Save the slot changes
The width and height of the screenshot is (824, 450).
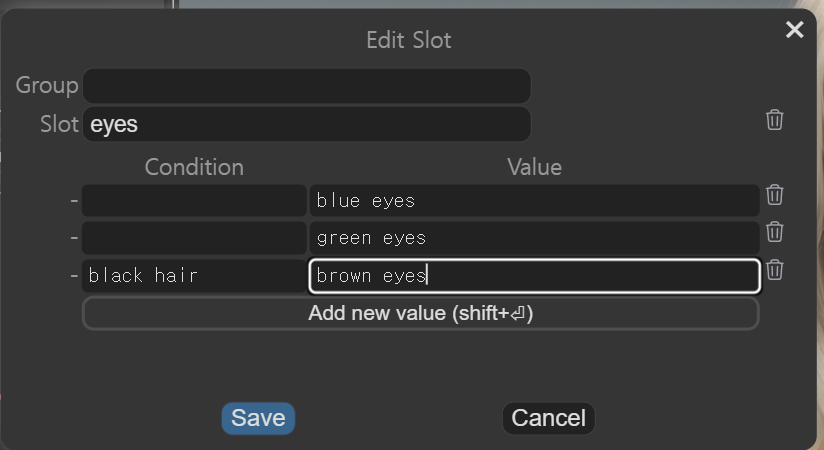pyautogui.click(x=258, y=418)
